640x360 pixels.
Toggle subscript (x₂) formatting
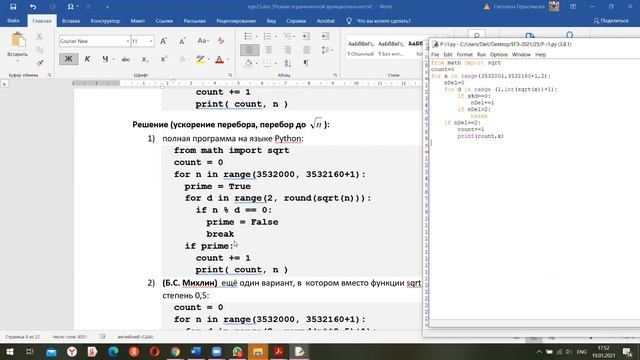144,59
